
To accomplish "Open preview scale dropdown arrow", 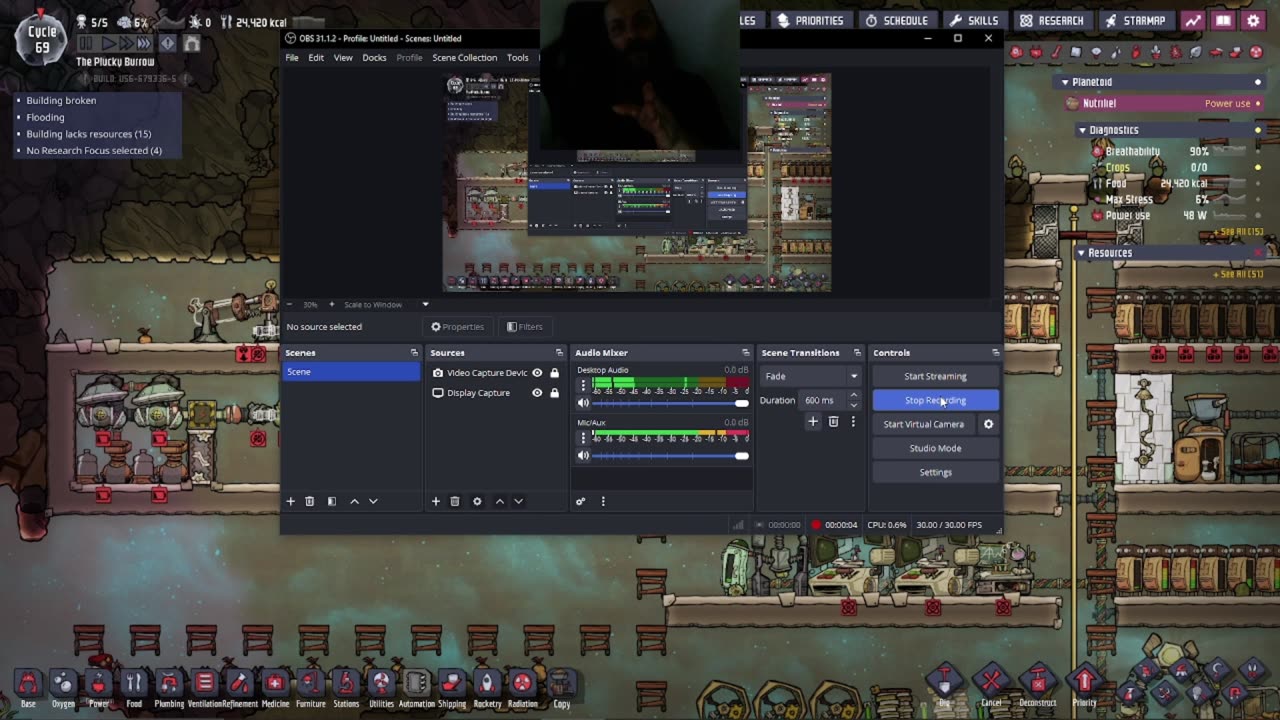I will pos(425,304).
